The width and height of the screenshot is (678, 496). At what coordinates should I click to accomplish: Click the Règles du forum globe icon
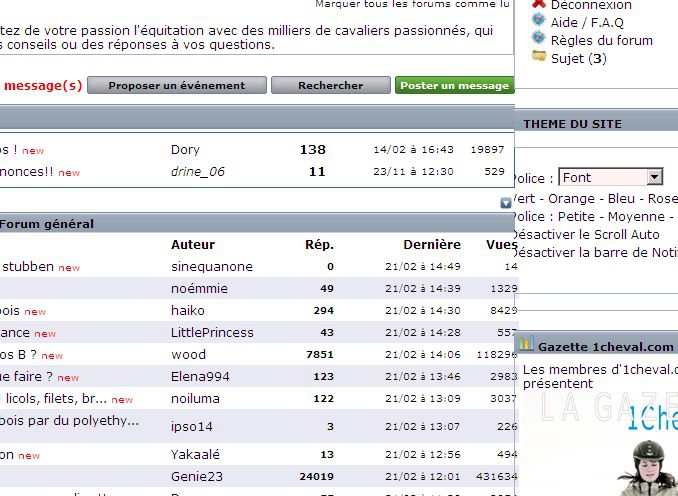pyautogui.click(x=539, y=39)
